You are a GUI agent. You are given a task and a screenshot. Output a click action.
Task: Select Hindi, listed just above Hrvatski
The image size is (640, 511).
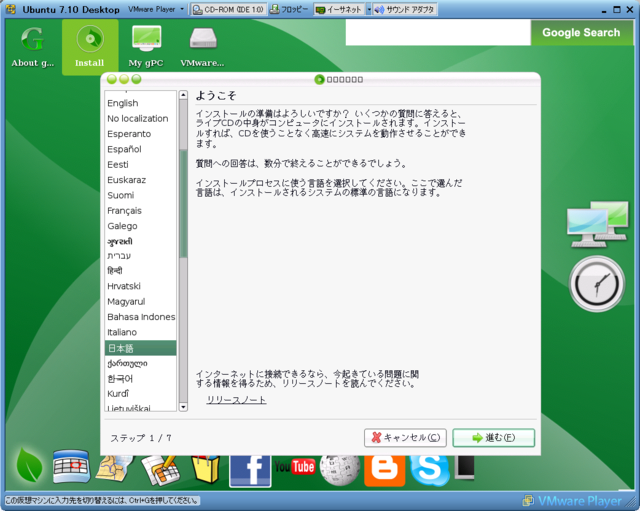pos(140,271)
